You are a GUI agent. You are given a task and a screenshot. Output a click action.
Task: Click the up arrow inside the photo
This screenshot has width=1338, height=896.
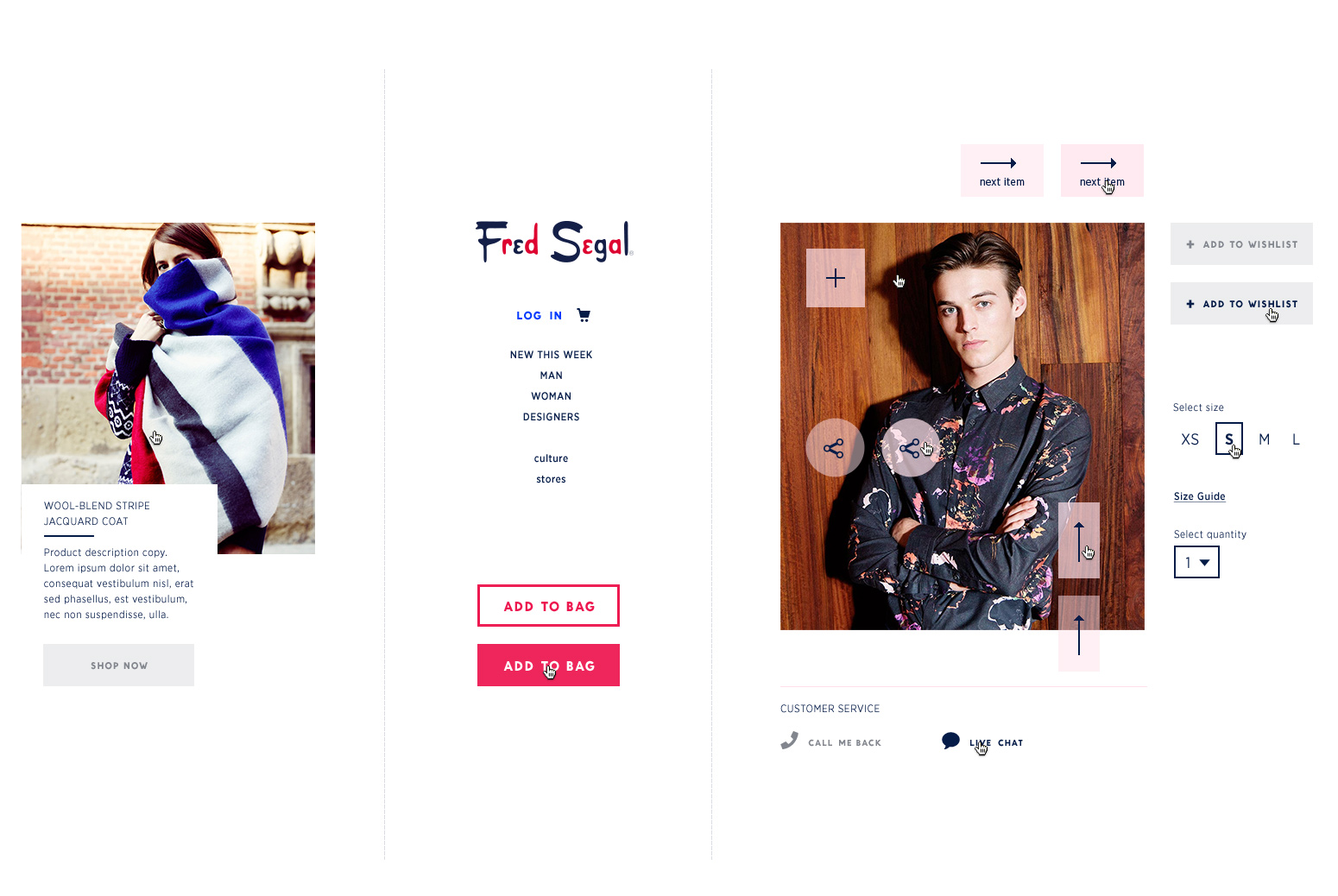click(1079, 540)
